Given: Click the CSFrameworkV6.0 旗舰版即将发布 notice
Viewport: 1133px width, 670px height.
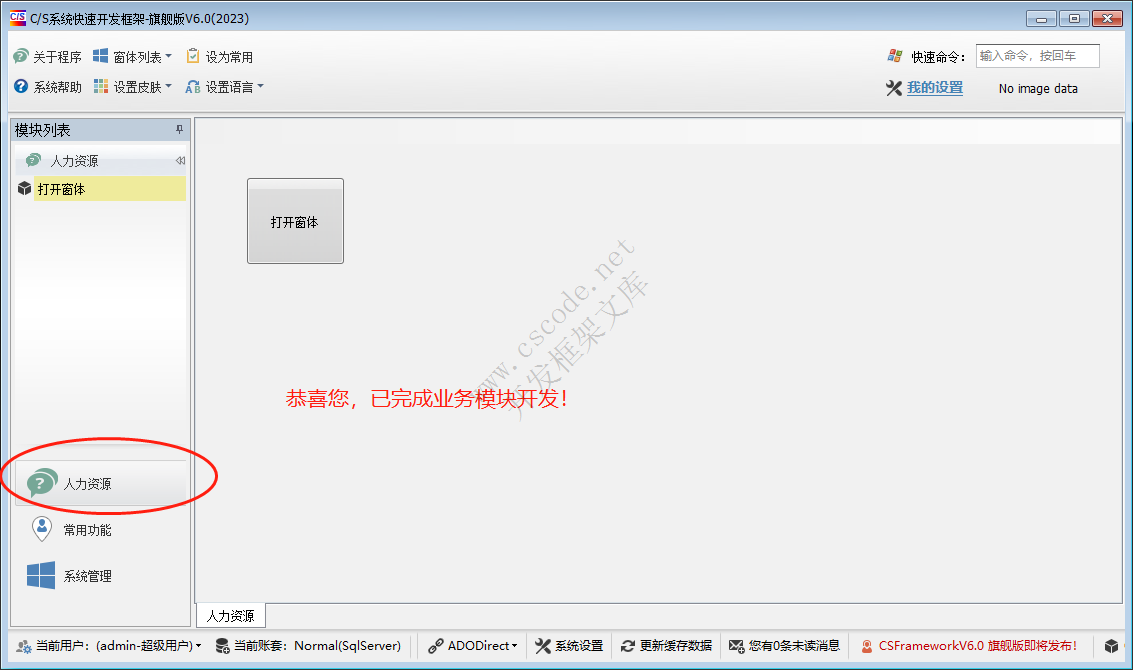Looking at the screenshot, I should coord(968,645).
